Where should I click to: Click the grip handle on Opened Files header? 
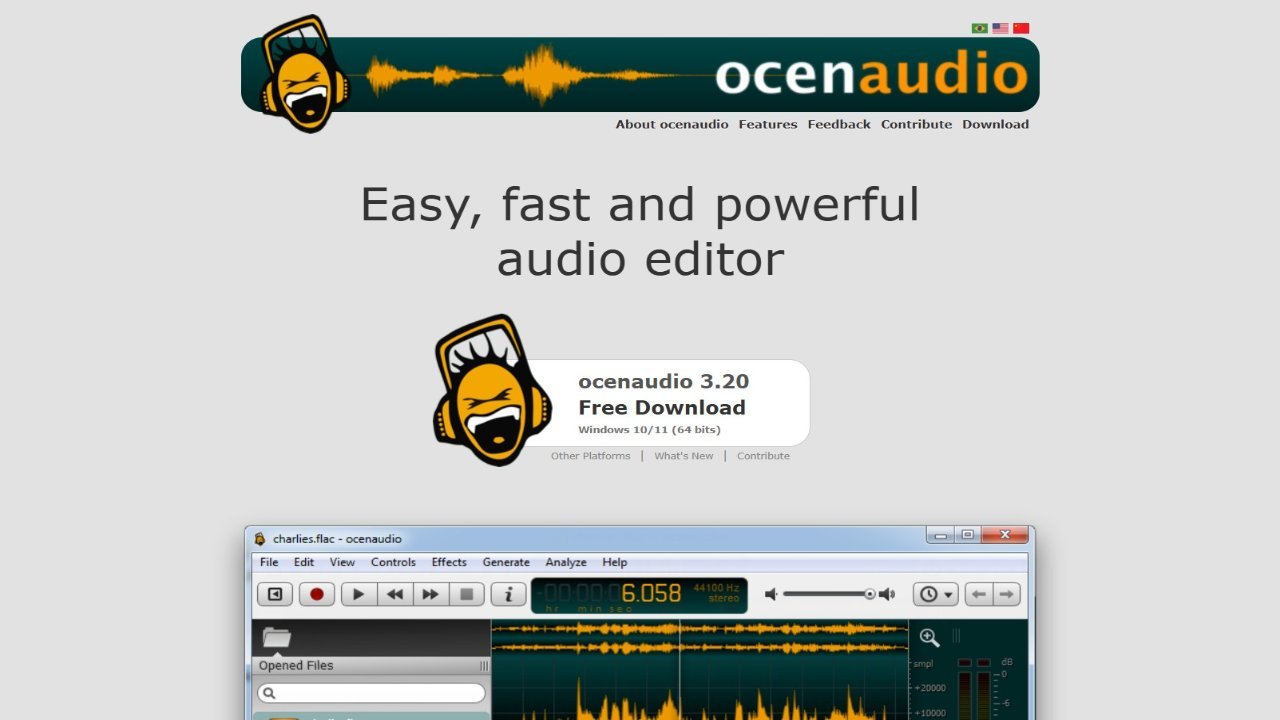tap(484, 666)
